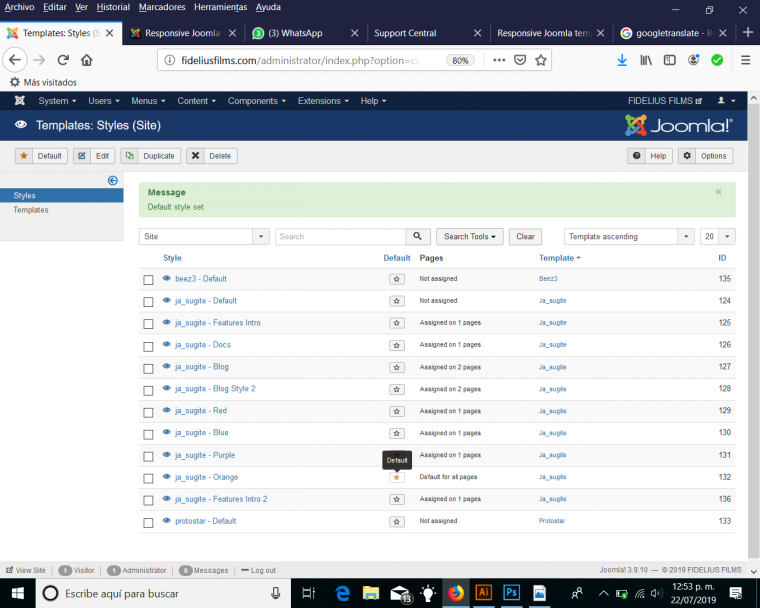
Task: Open the Extensions menu
Action: coord(323,101)
